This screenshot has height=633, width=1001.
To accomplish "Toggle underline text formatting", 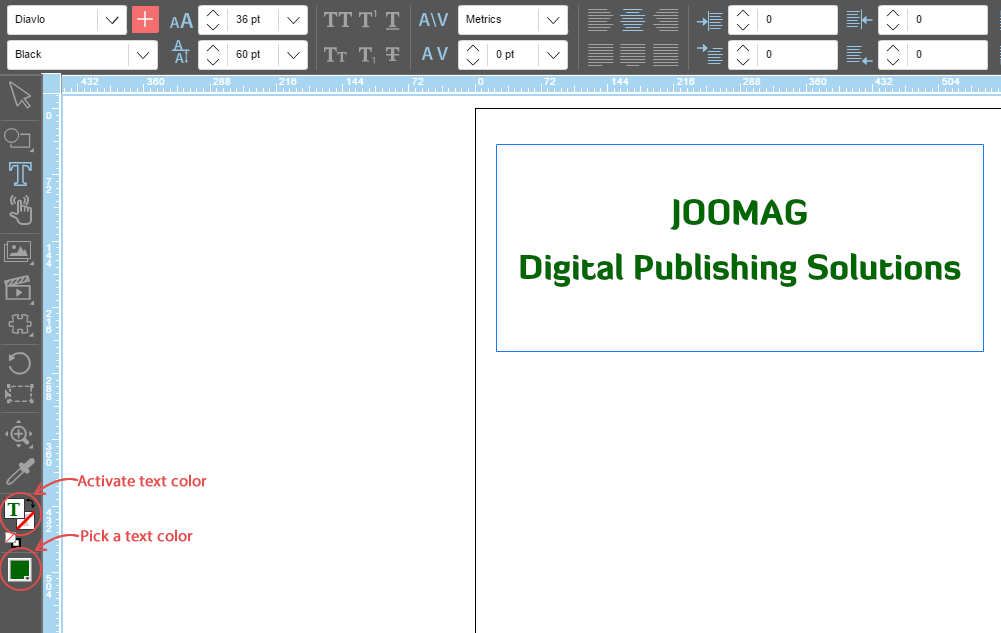I will [x=393, y=20].
